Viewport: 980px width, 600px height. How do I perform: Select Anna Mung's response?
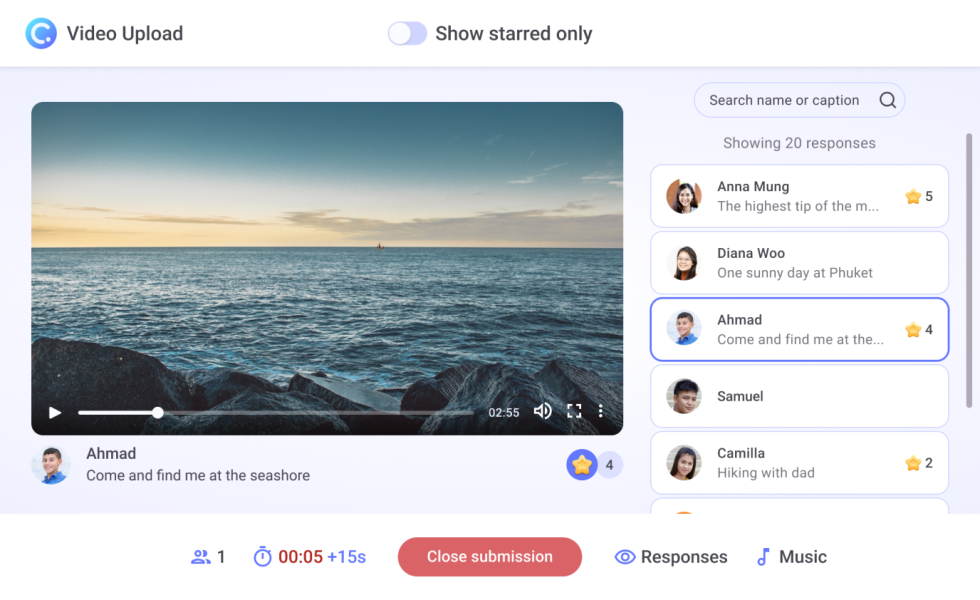(x=798, y=196)
